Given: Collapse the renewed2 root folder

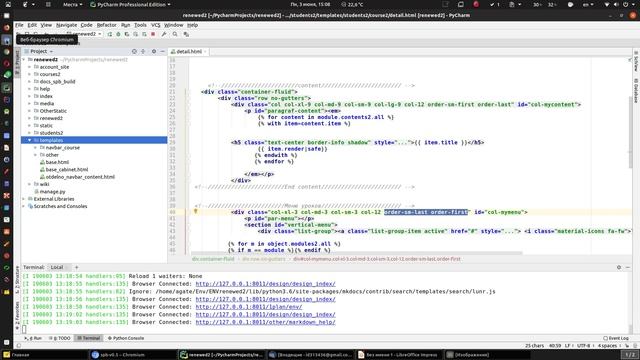Looking at the screenshot, I should (x=24, y=60).
